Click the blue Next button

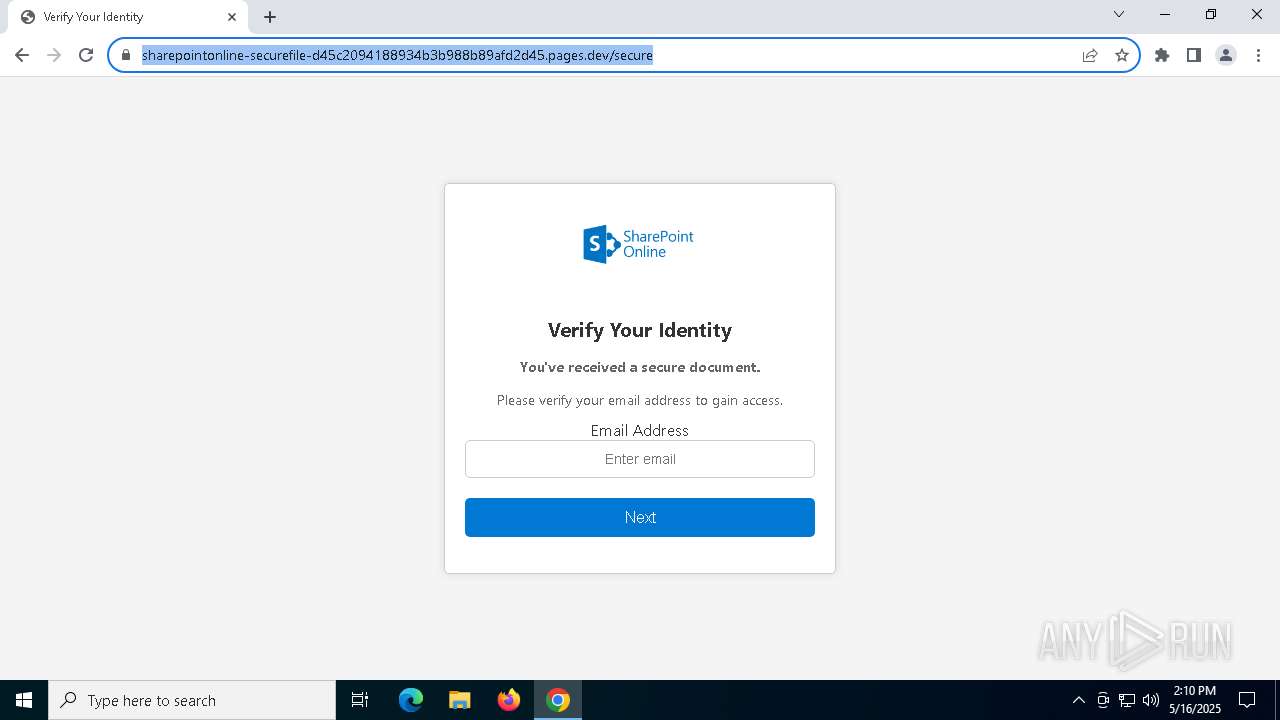(640, 517)
